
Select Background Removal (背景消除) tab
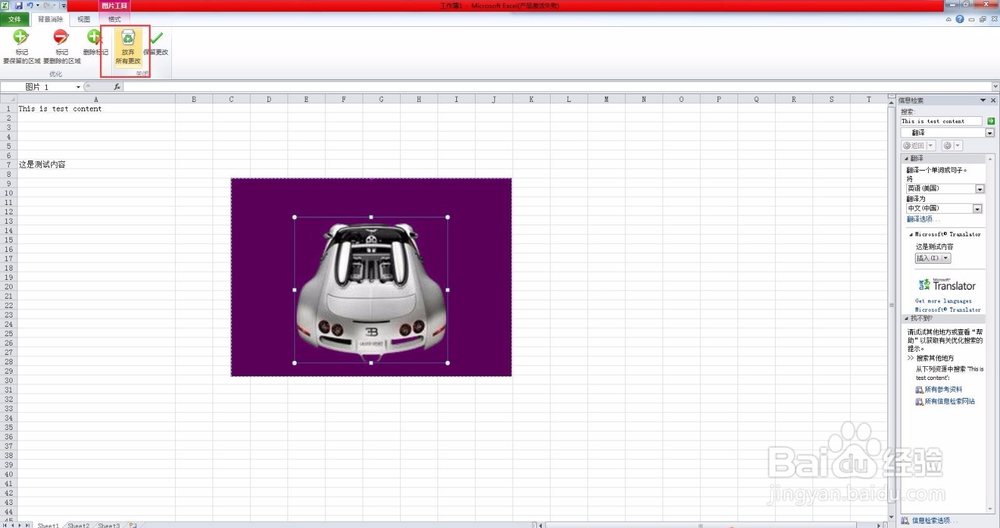point(50,19)
